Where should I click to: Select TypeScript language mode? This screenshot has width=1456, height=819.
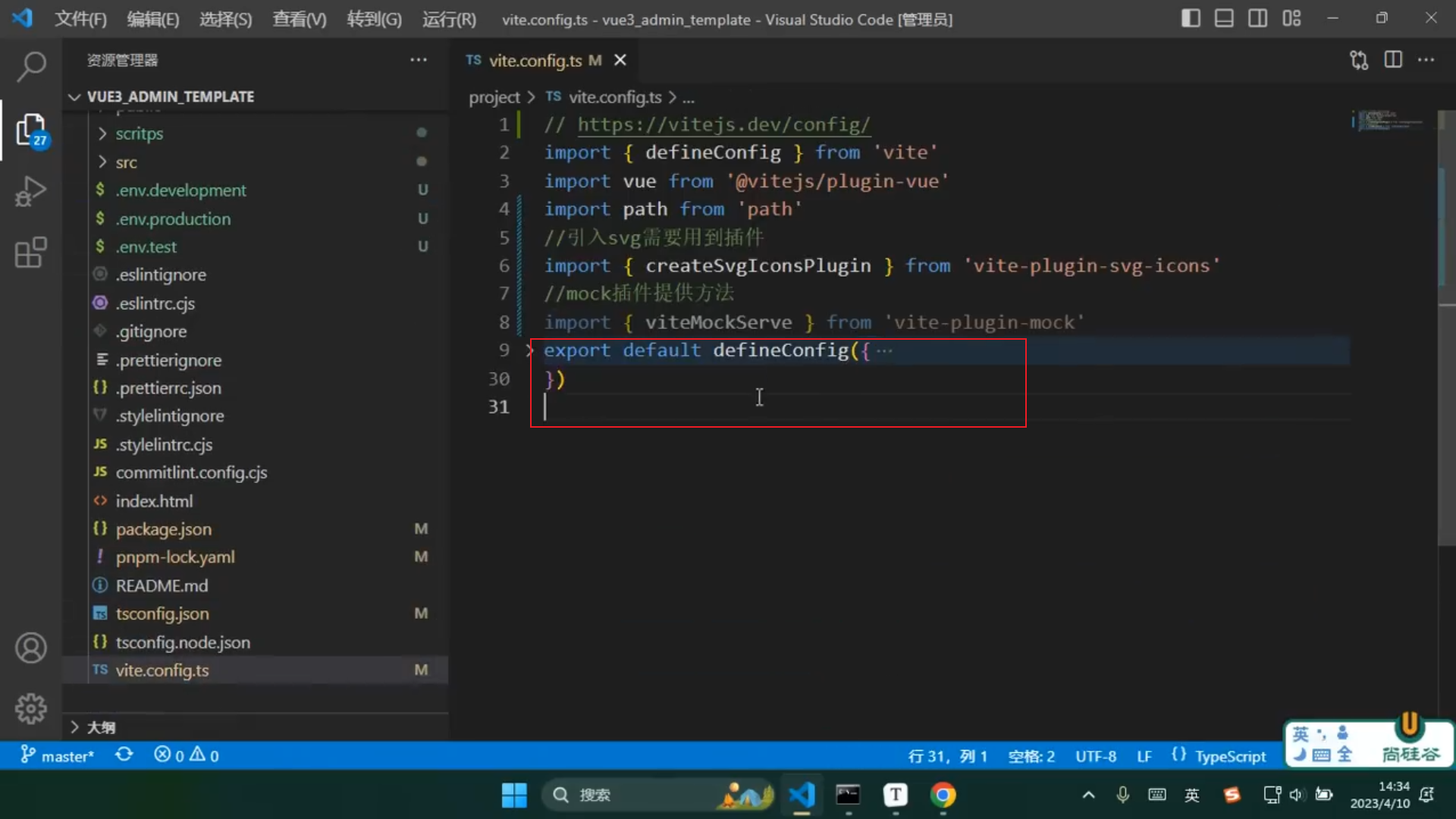[1230, 756]
